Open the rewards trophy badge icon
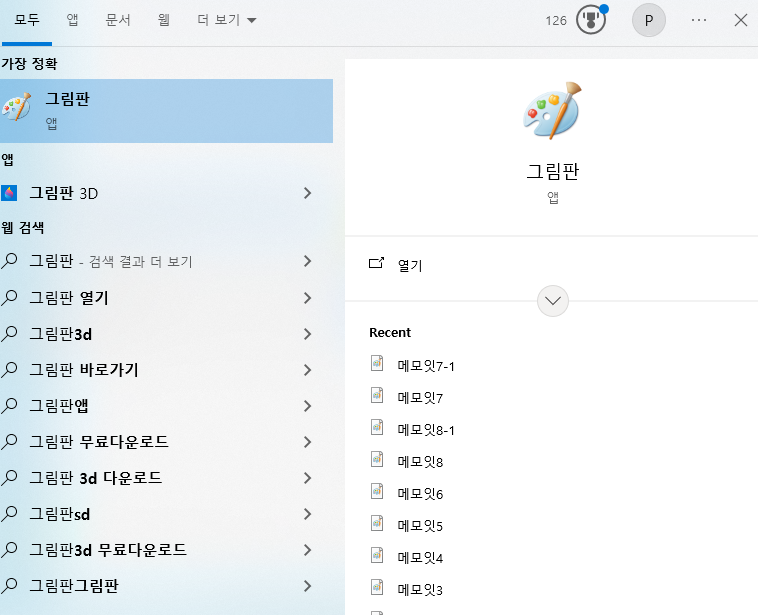The image size is (758, 615). [x=591, y=20]
